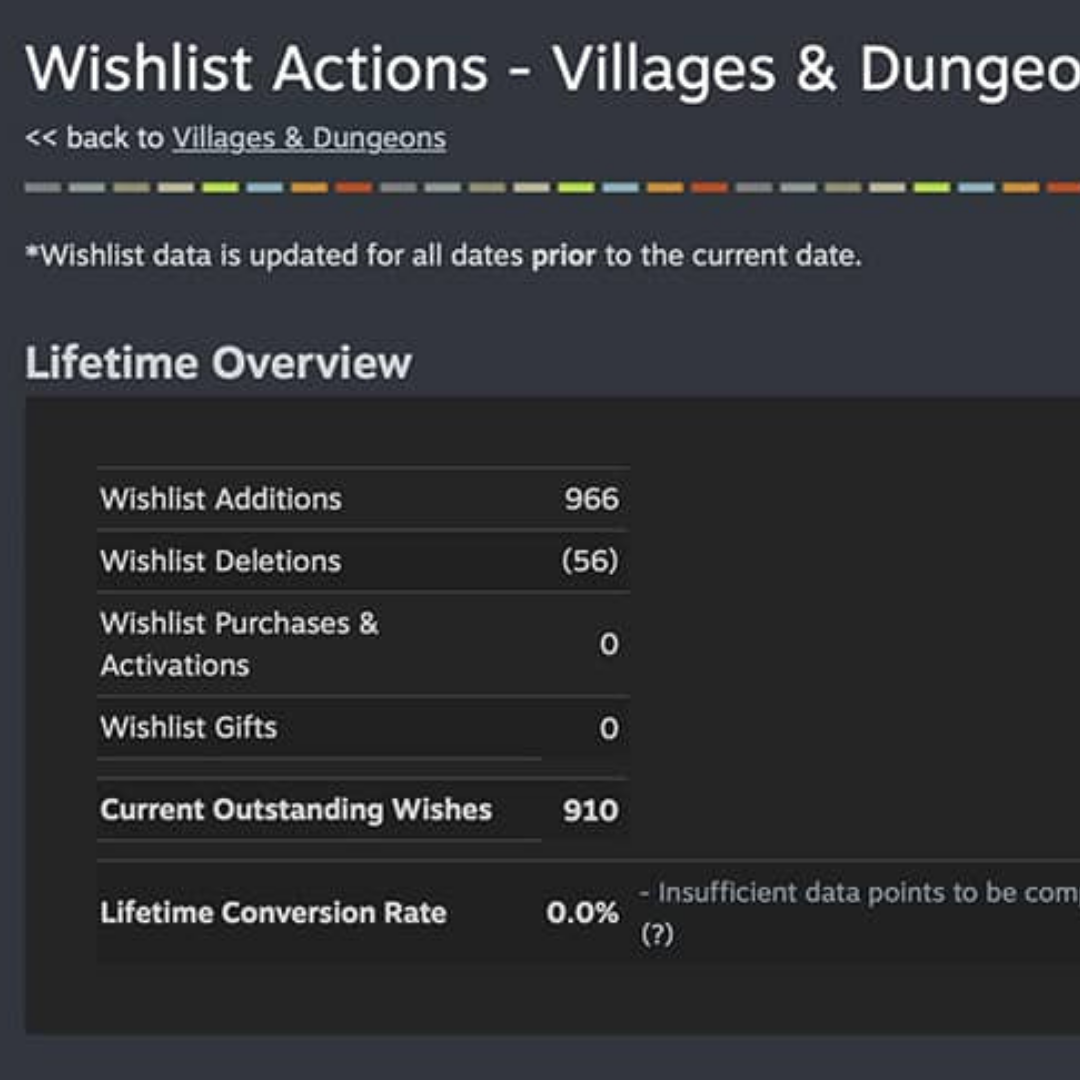This screenshot has height=1080, width=1080.
Task: Click the Wishlist Gifts zero value
Action: (x=609, y=729)
